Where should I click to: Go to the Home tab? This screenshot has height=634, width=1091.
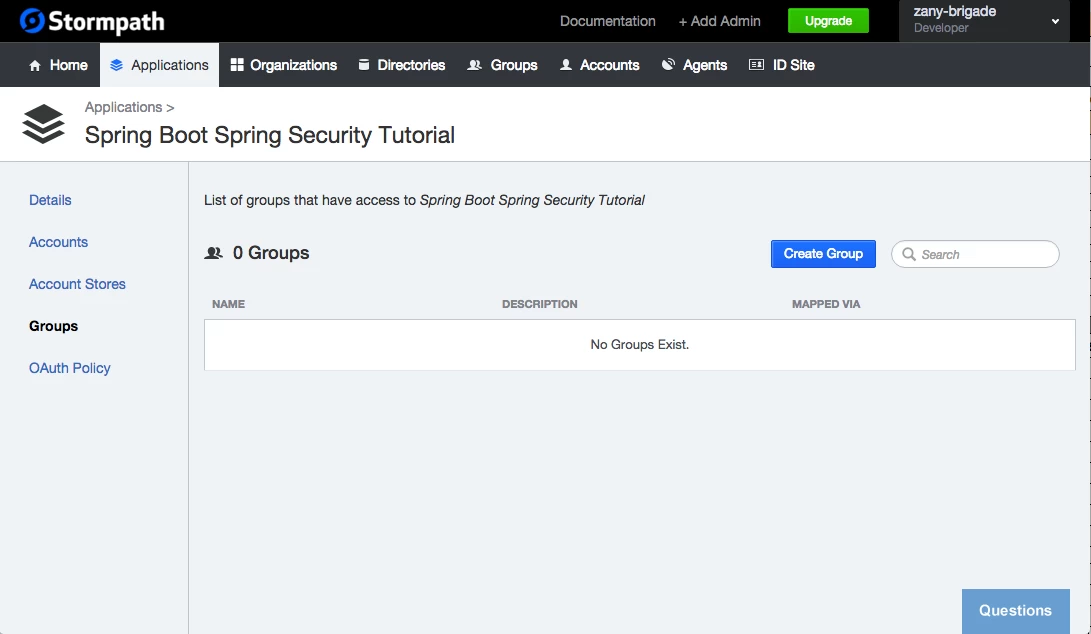(x=58, y=65)
